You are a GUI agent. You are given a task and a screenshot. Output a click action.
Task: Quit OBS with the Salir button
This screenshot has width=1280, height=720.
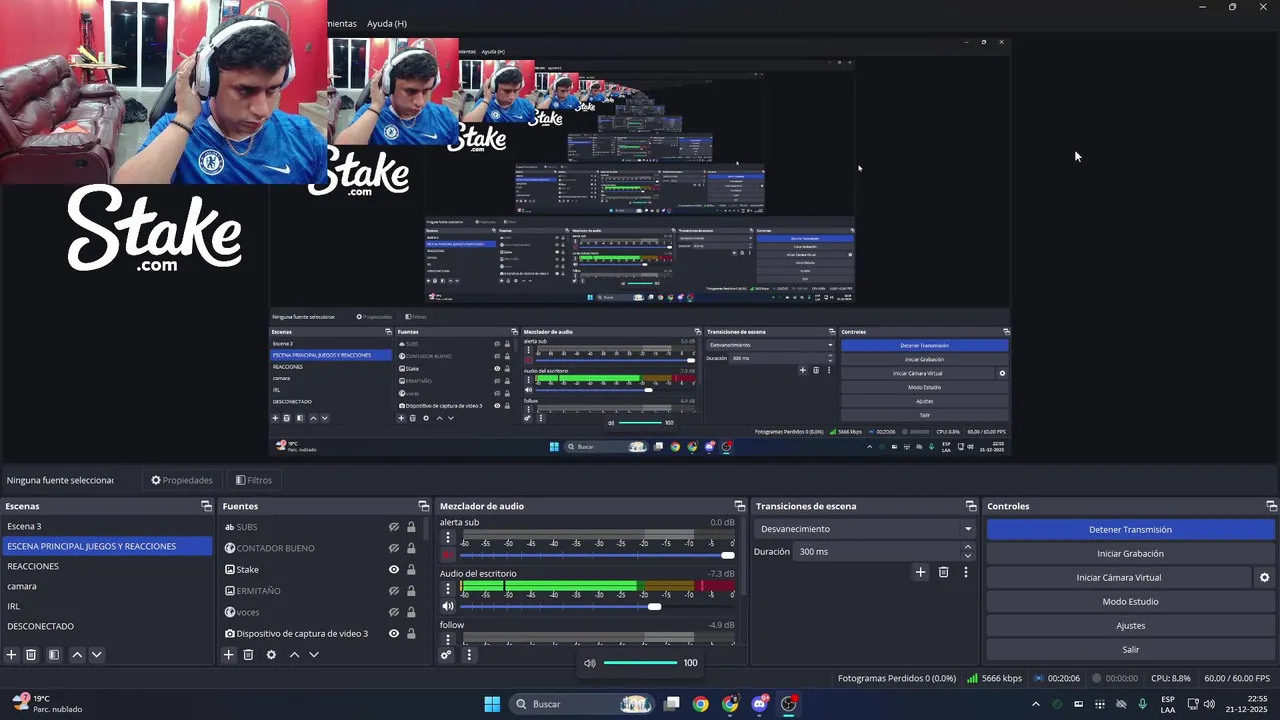(1130, 649)
